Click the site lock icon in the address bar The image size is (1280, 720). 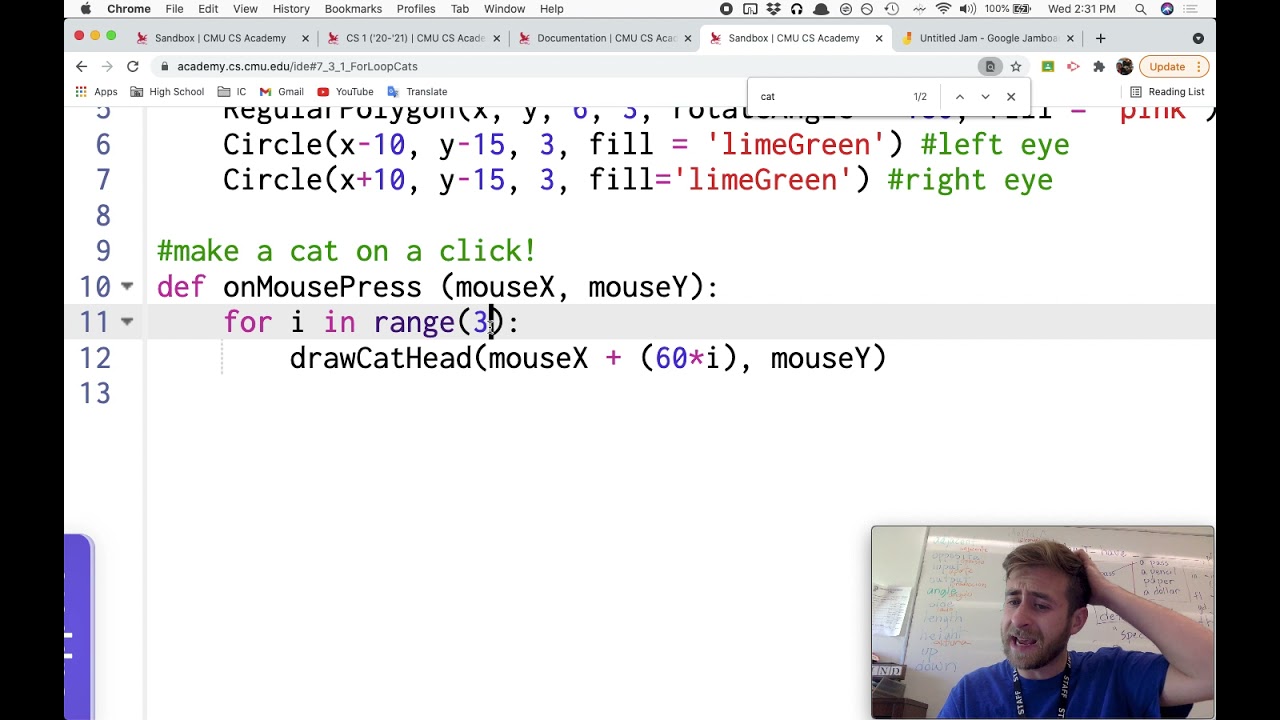pyautogui.click(x=164, y=66)
